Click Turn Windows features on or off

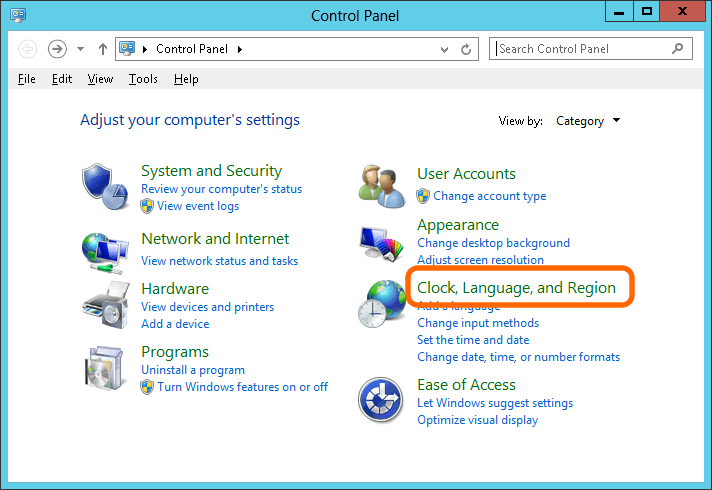click(242, 387)
